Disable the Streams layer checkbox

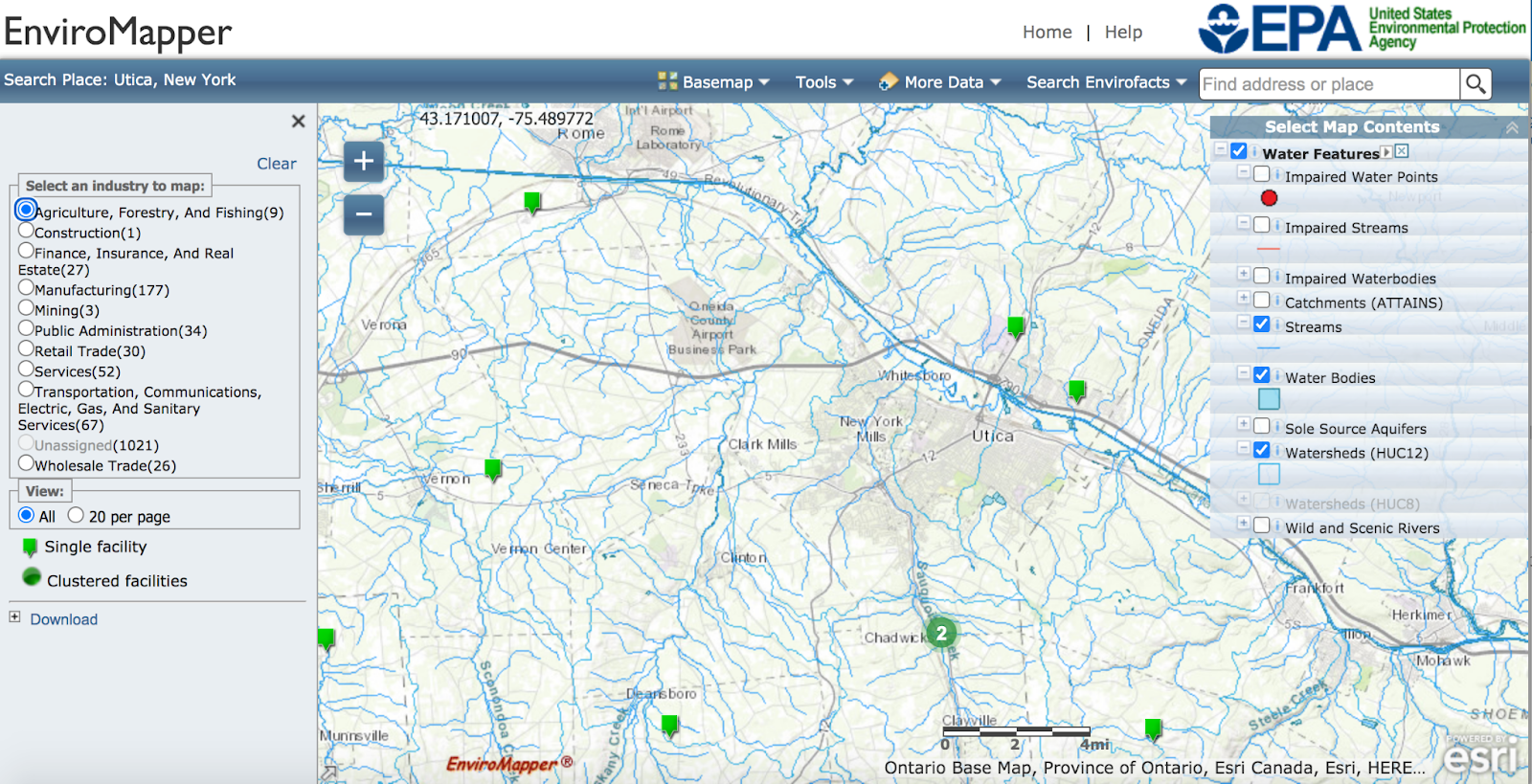[x=1262, y=325]
